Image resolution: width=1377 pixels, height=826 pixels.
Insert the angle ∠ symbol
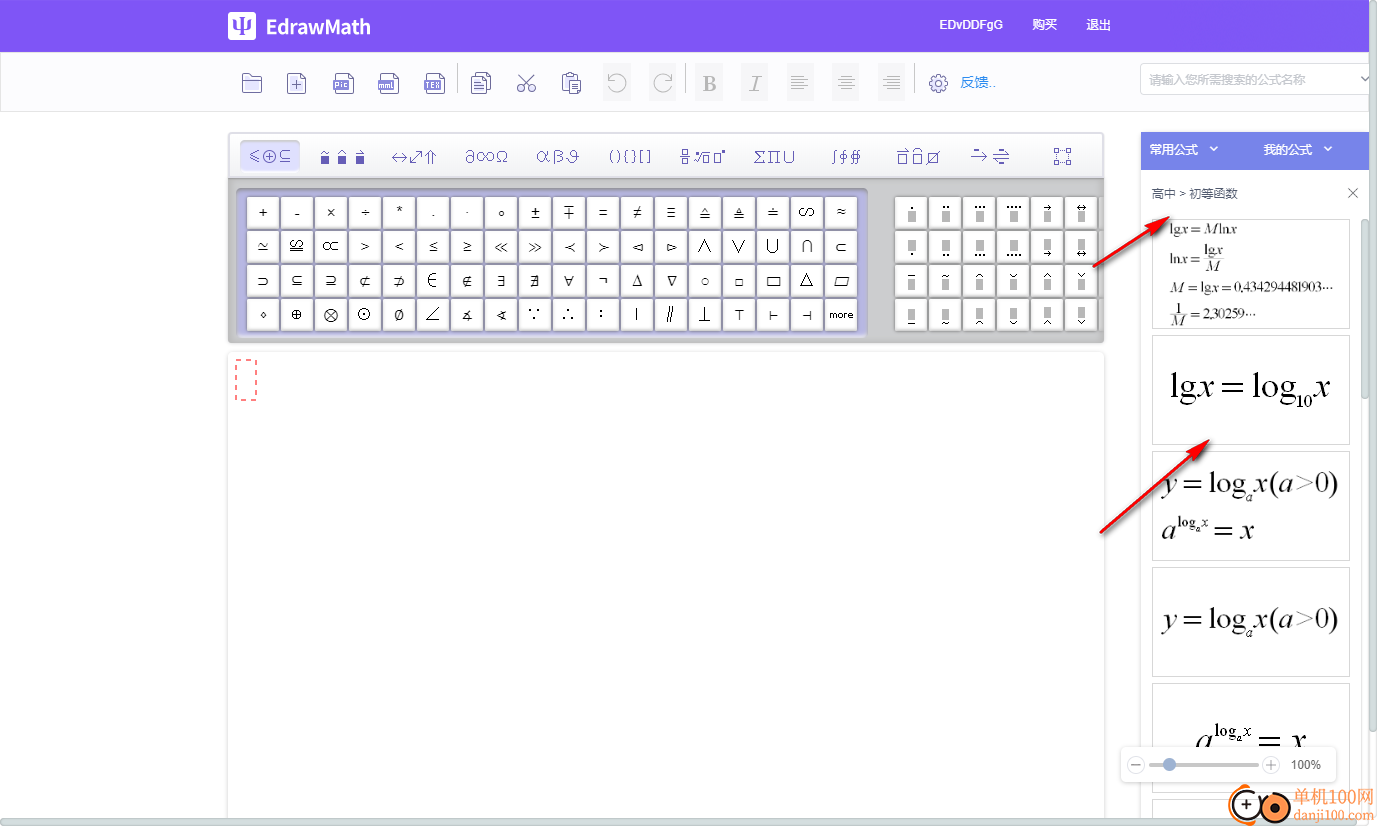coord(433,314)
